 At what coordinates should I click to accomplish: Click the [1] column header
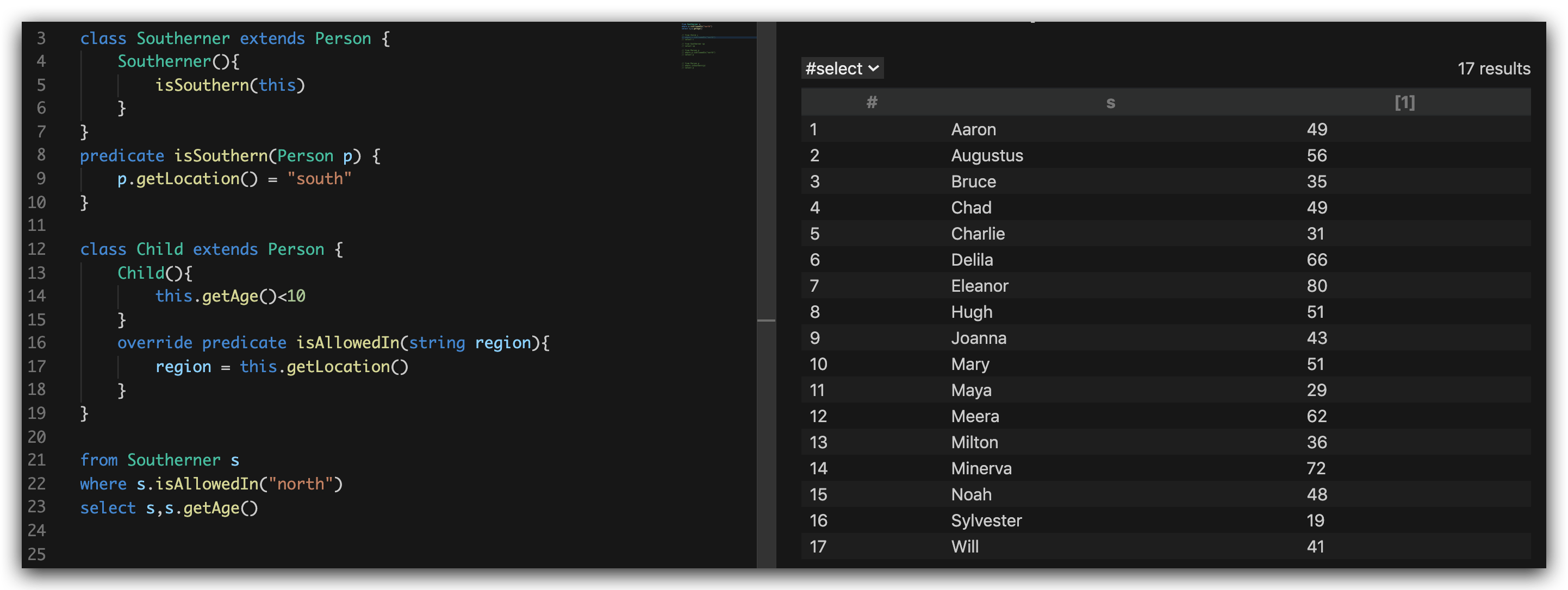point(1404,103)
